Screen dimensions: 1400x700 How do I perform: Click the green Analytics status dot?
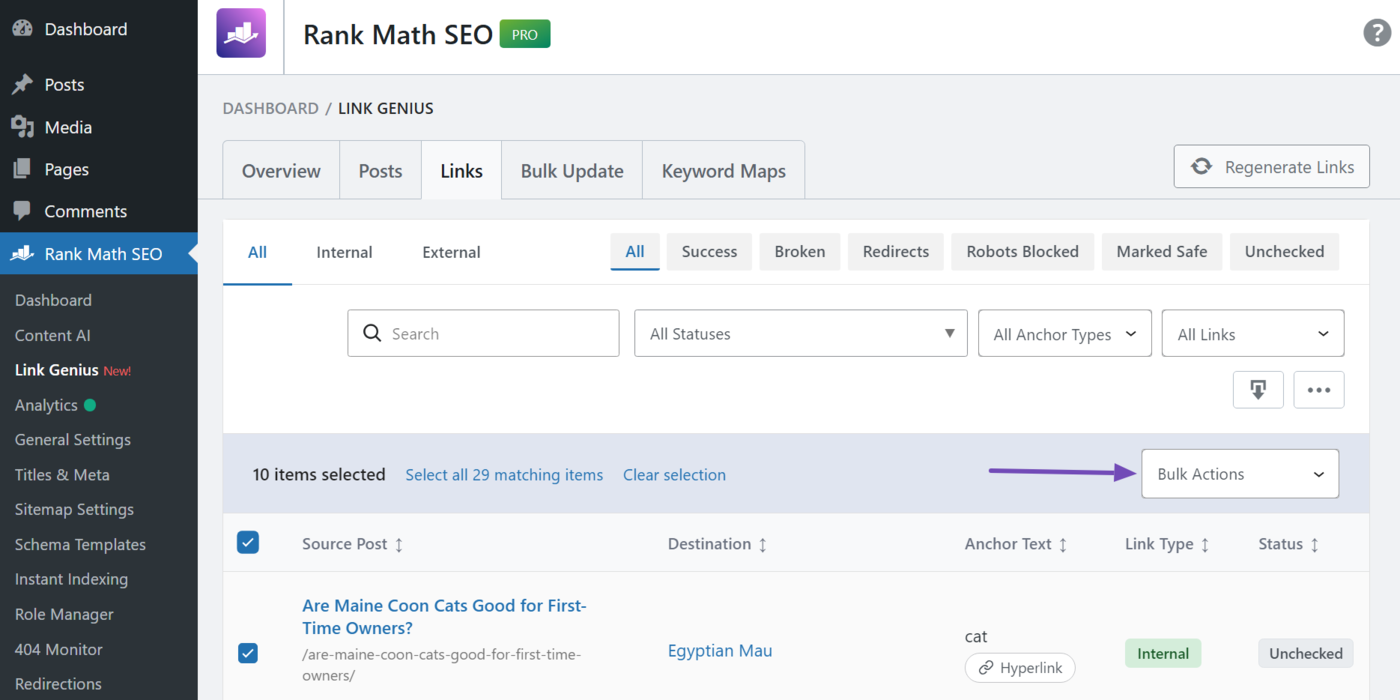coord(90,405)
